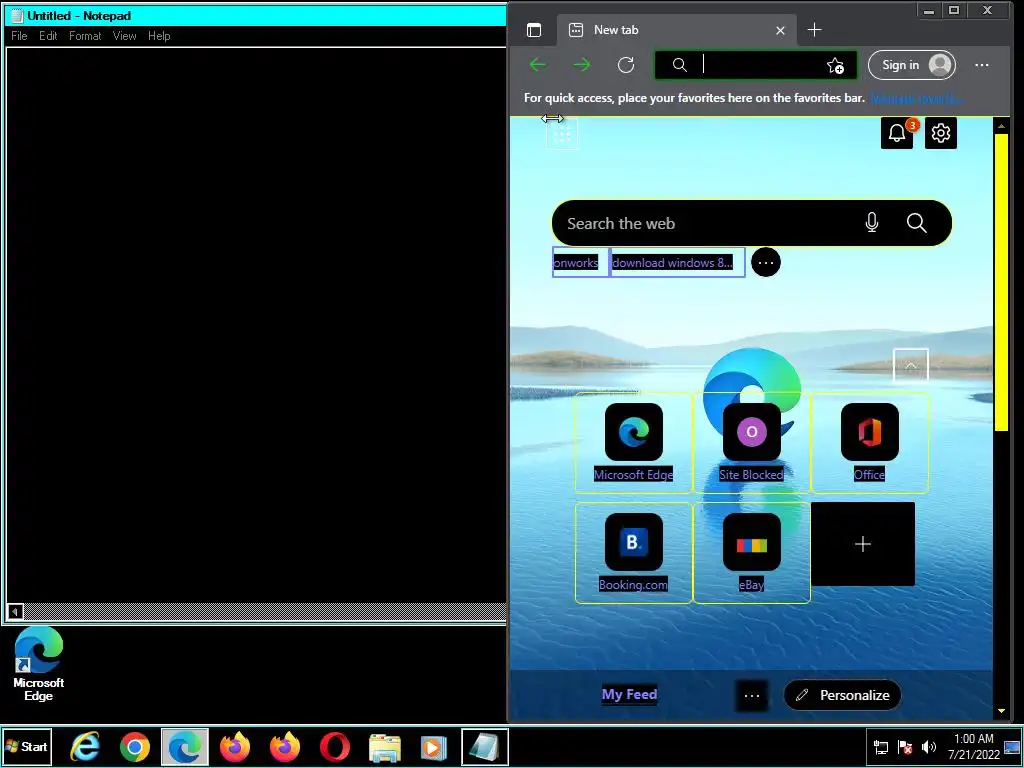Select the download windows 8 suggestion
This screenshot has height=768, width=1024.
point(677,263)
